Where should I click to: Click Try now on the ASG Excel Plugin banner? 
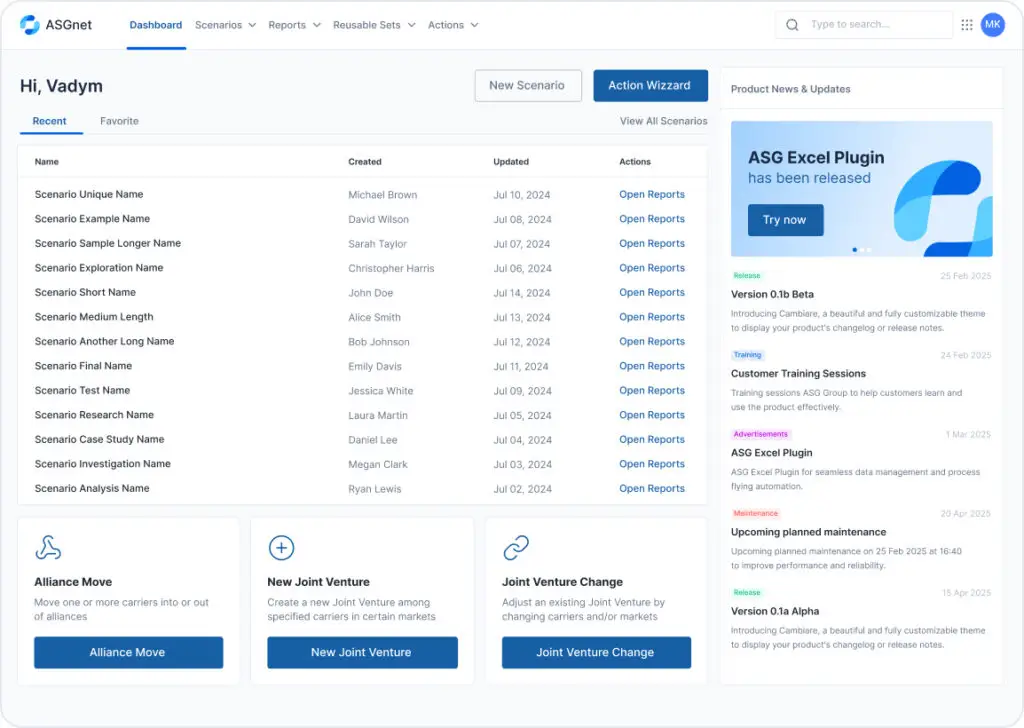pyautogui.click(x=785, y=220)
